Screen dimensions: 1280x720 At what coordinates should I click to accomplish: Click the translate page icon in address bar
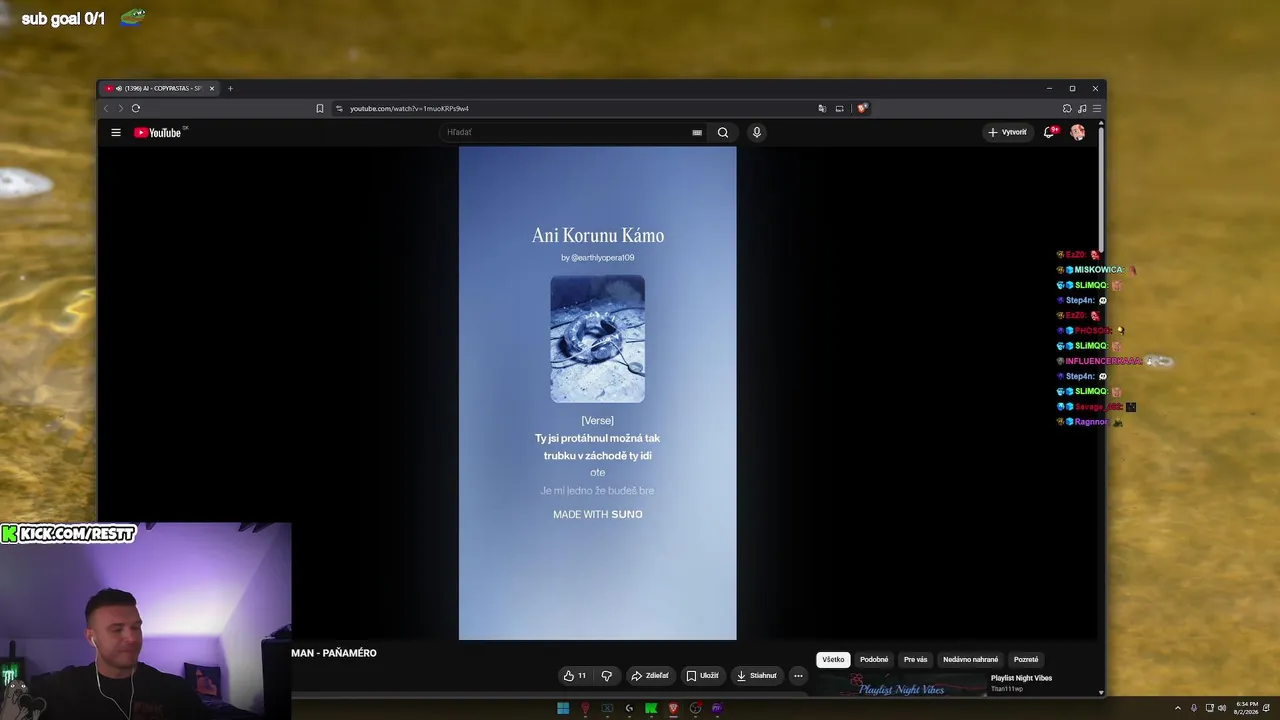coord(822,108)
